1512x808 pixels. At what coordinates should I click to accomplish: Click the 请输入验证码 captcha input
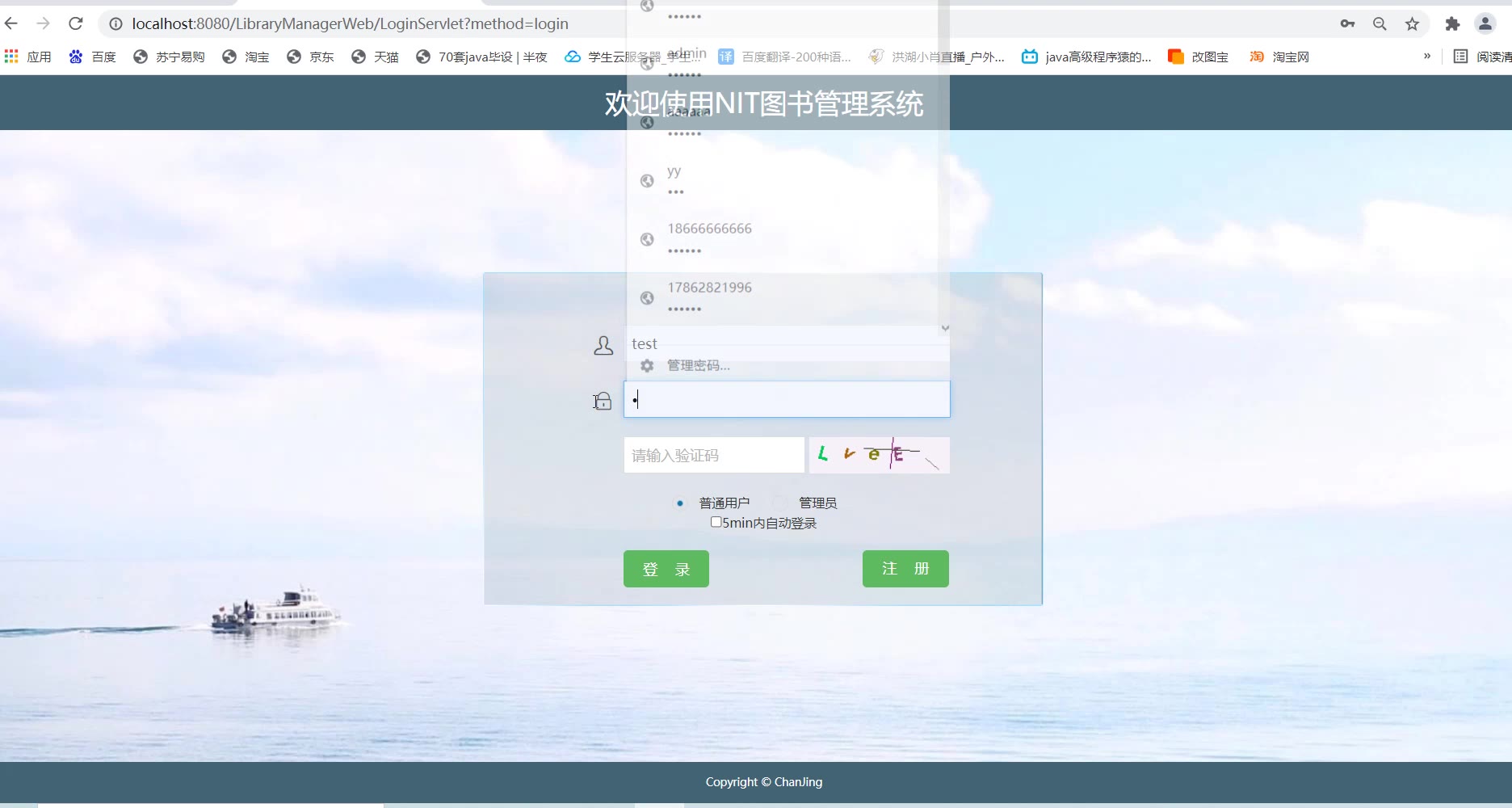[714, 455]
